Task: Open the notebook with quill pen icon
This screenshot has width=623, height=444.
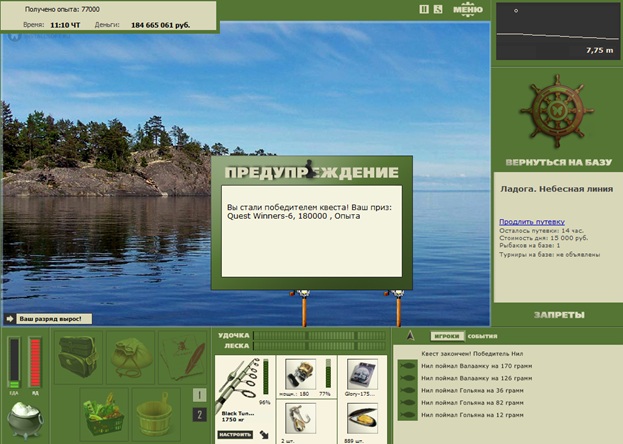Action: point(183,357)
